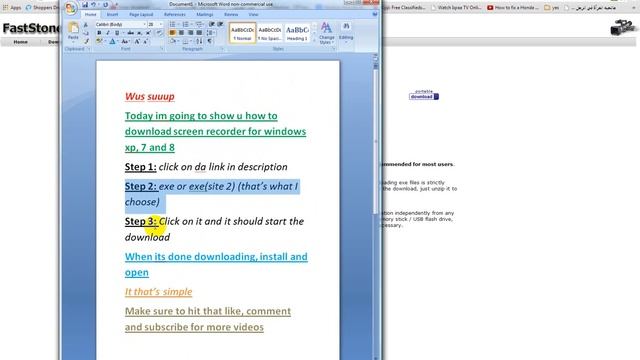Save the document from the Quick Access toolbar
The height and width of the screenshot is (360, 640).
pyautogui.click(x=85, y=5)
